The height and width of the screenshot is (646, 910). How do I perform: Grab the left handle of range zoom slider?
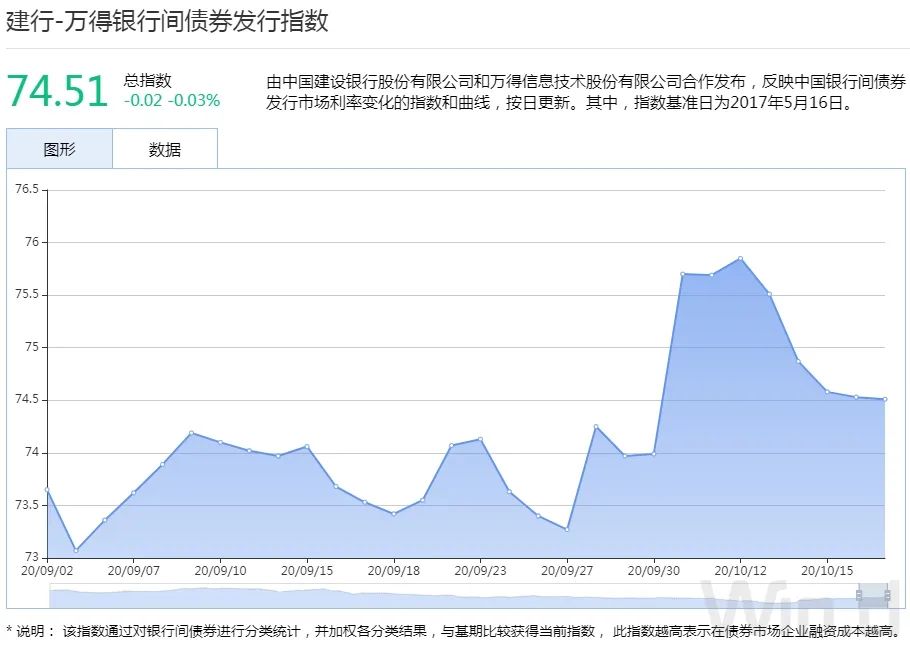coord(859,596)
